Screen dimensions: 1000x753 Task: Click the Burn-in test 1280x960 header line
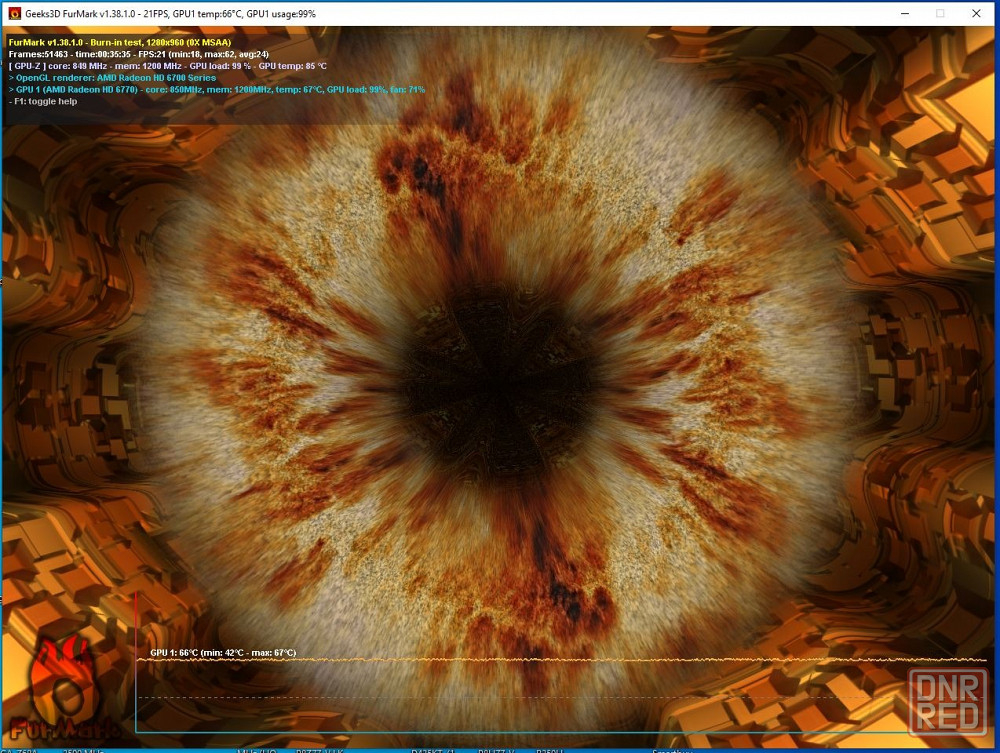point(119,42)
